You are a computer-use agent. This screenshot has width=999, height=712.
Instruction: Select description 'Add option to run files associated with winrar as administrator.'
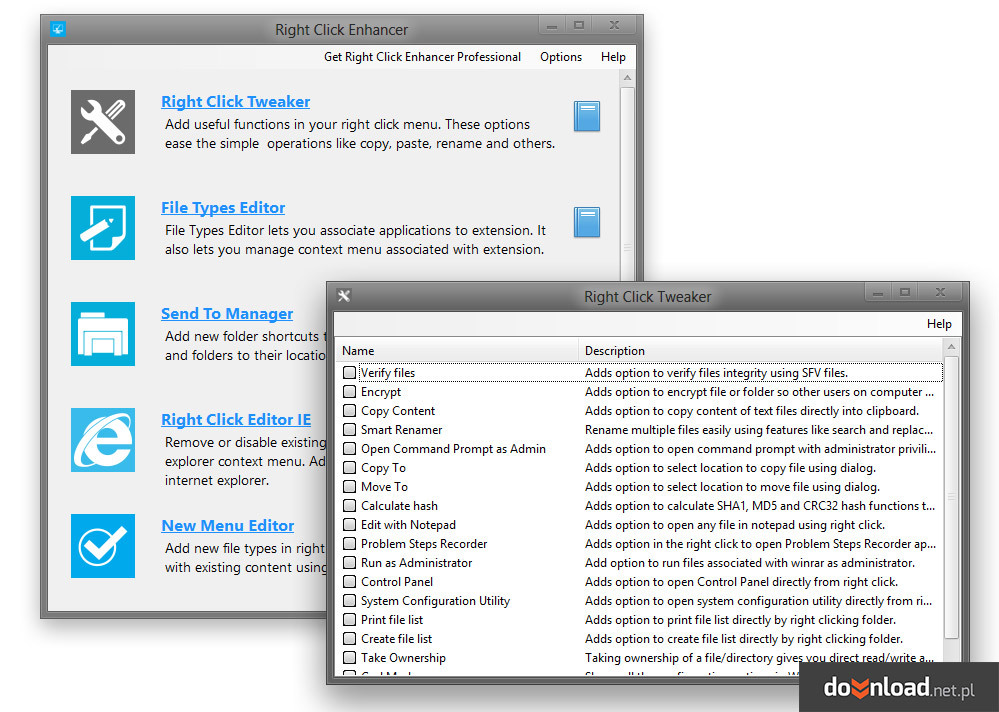pos(750,563)
